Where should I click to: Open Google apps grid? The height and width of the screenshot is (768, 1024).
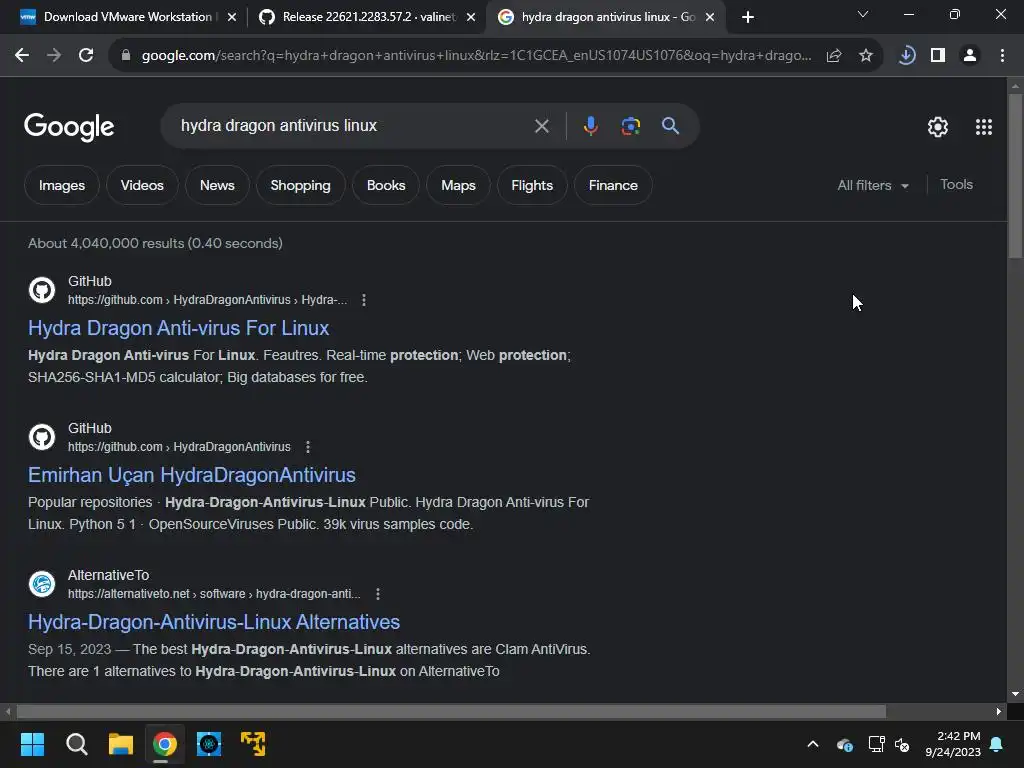point(984,127)
